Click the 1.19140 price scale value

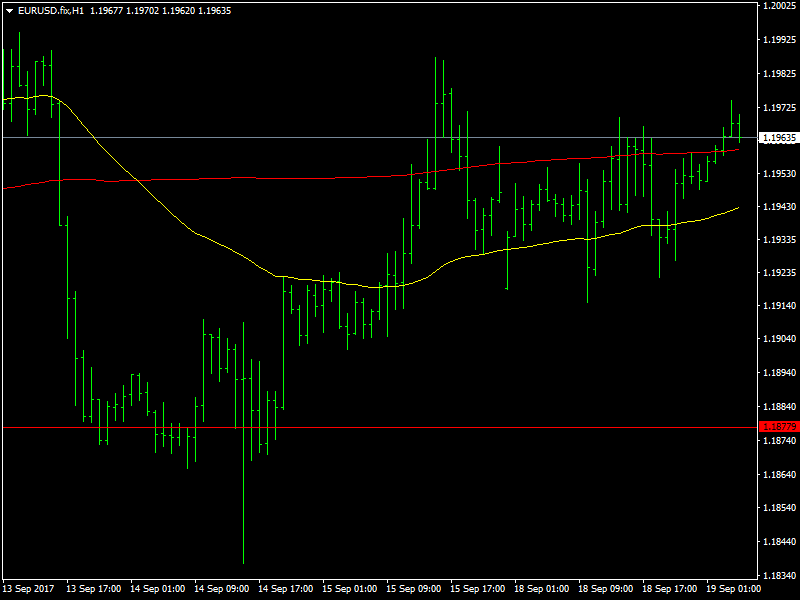[779, 306]
